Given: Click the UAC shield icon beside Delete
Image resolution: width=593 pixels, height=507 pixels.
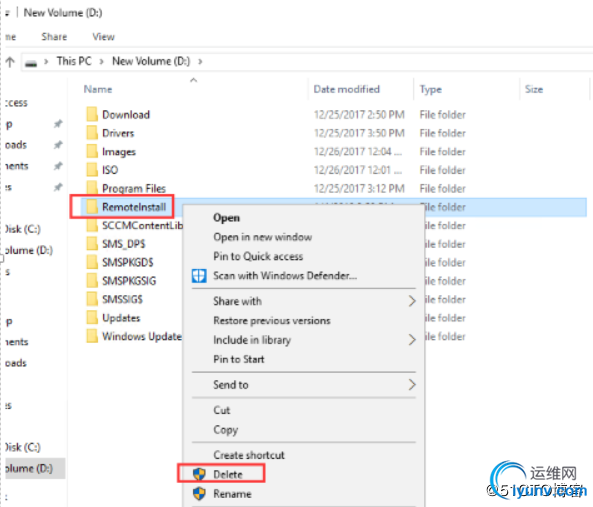Looking at the screenshot, I should pos(199,474).
